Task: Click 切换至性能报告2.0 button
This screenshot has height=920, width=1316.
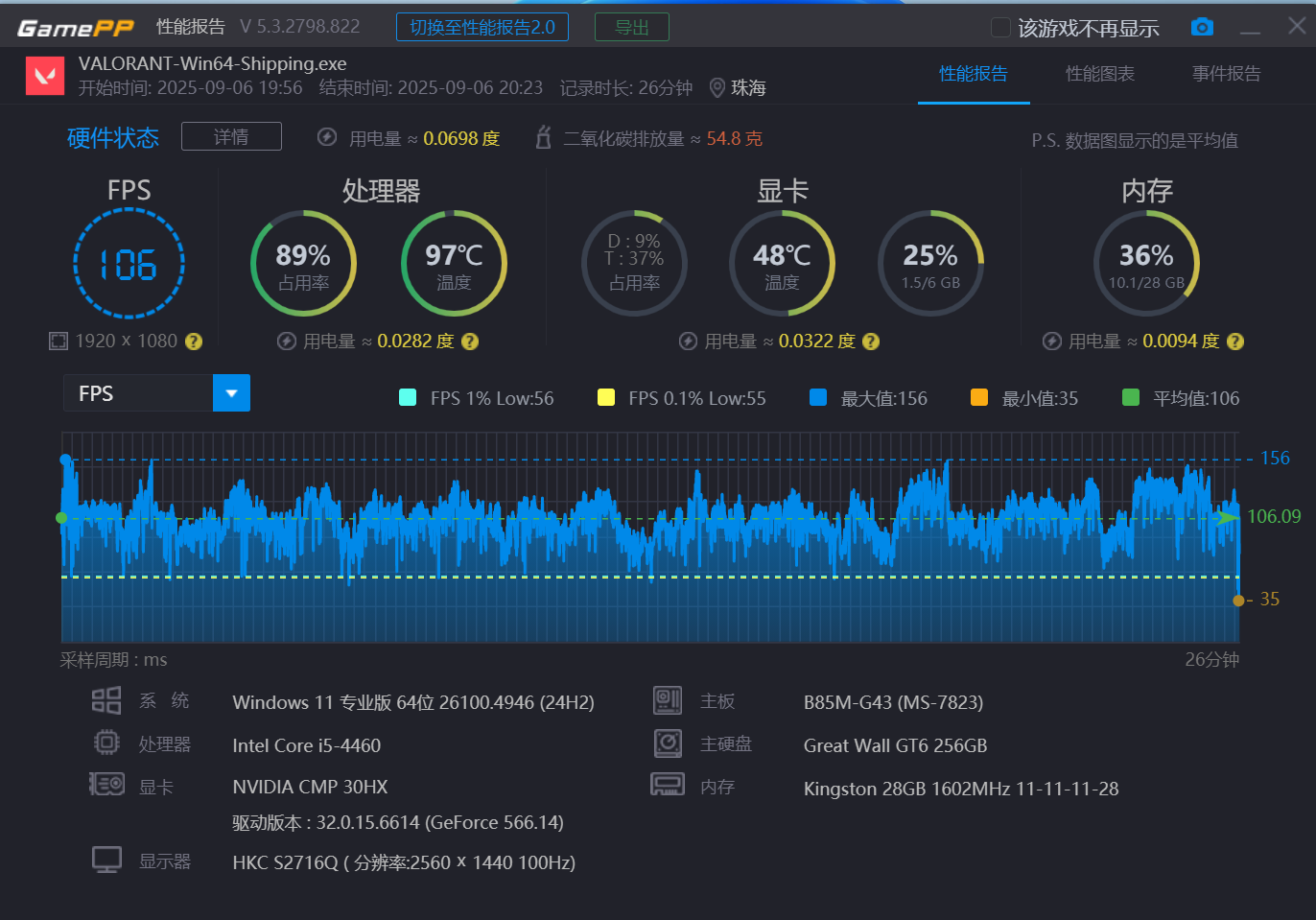Action: (482, 28)
